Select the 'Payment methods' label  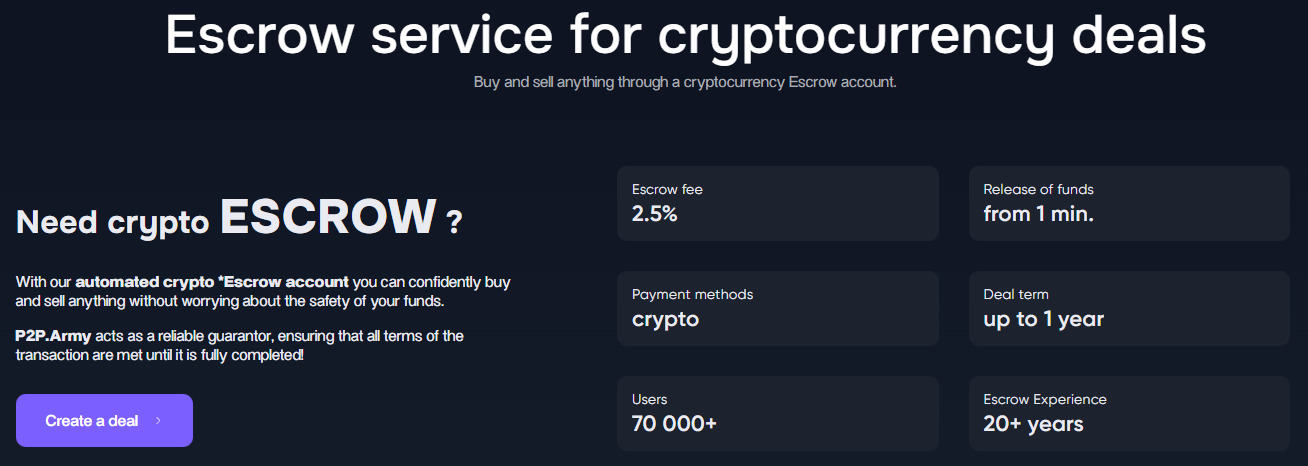[692, 294]
